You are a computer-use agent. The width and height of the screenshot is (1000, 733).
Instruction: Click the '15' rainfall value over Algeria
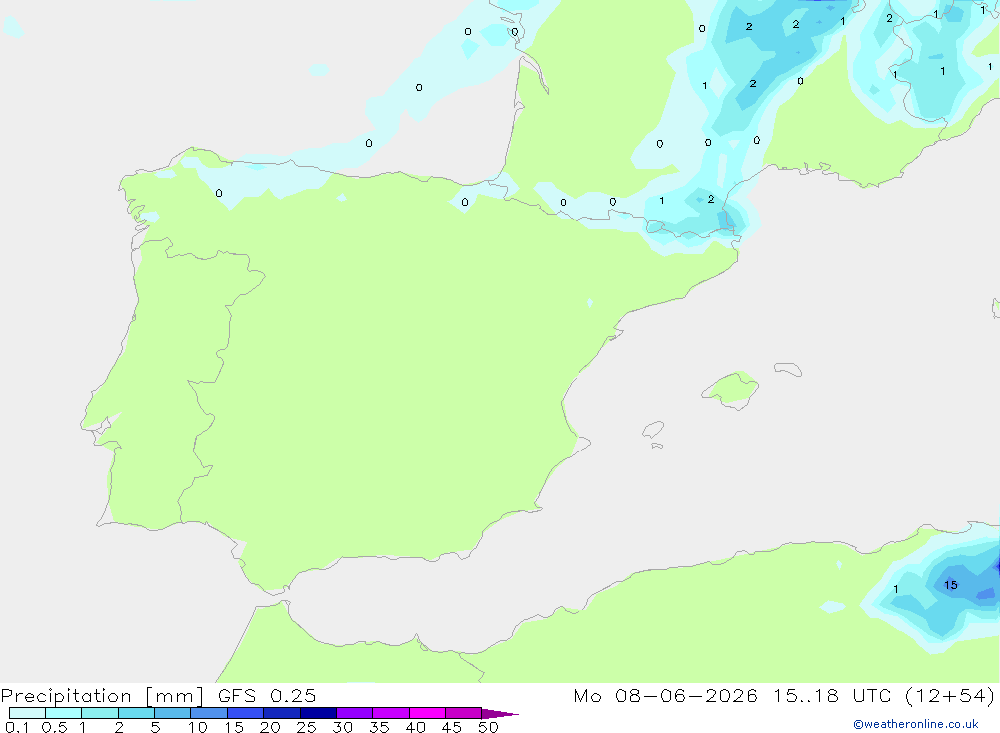[950, 585]
